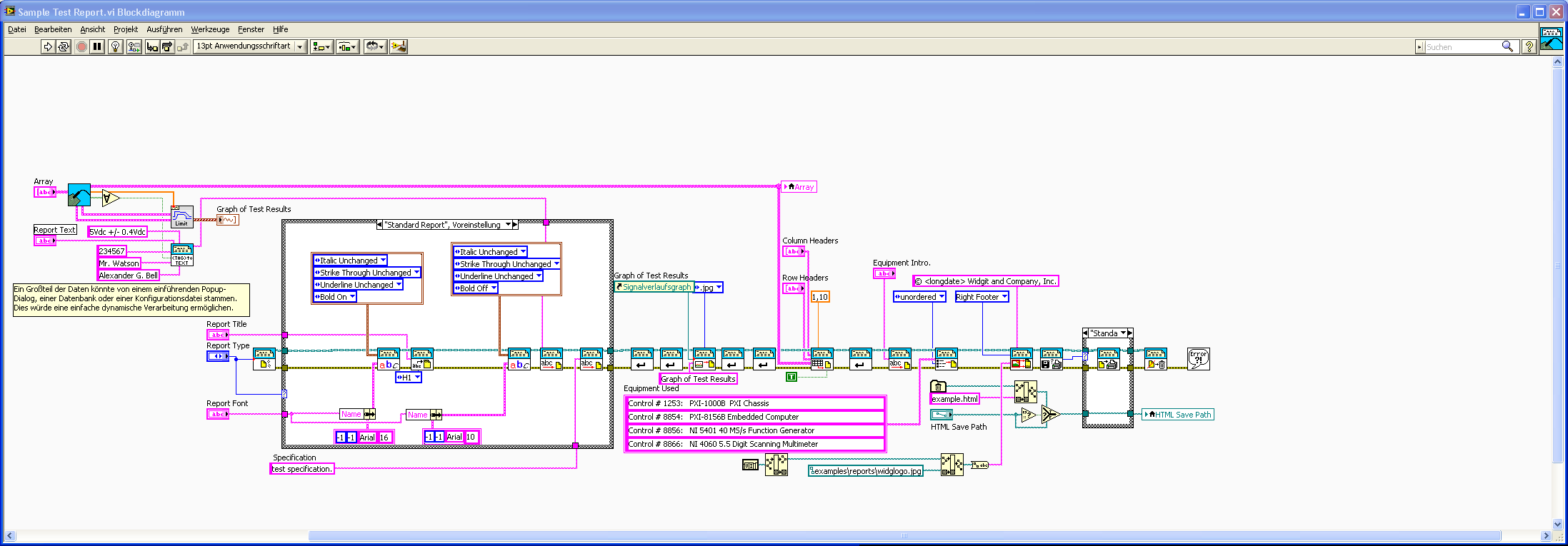Select the Select function triangle node
The image size is (1568, 546).
pyautogui.click(x=1049, y=414)
